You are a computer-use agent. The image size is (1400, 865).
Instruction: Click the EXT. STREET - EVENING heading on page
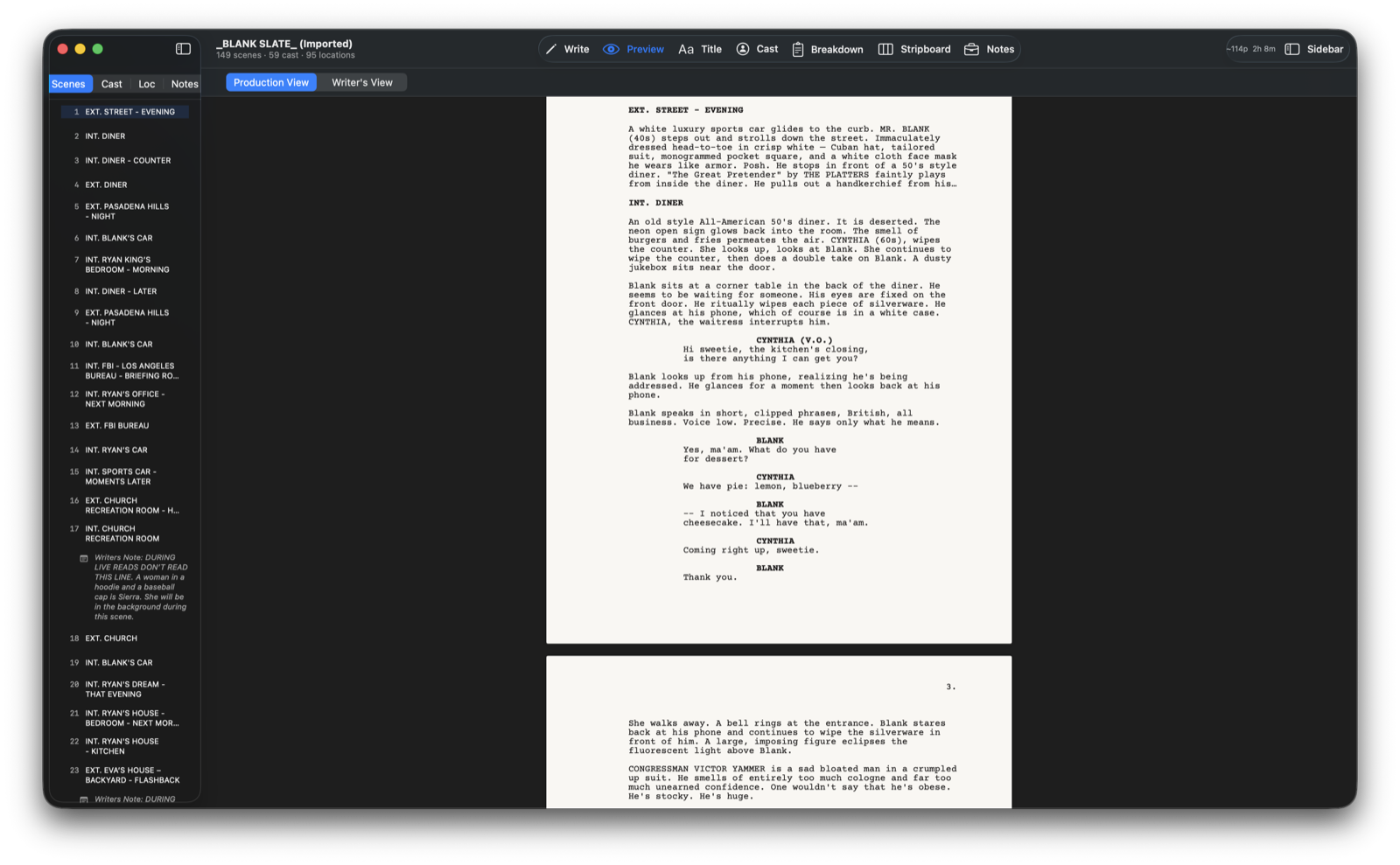pos(685,110)
